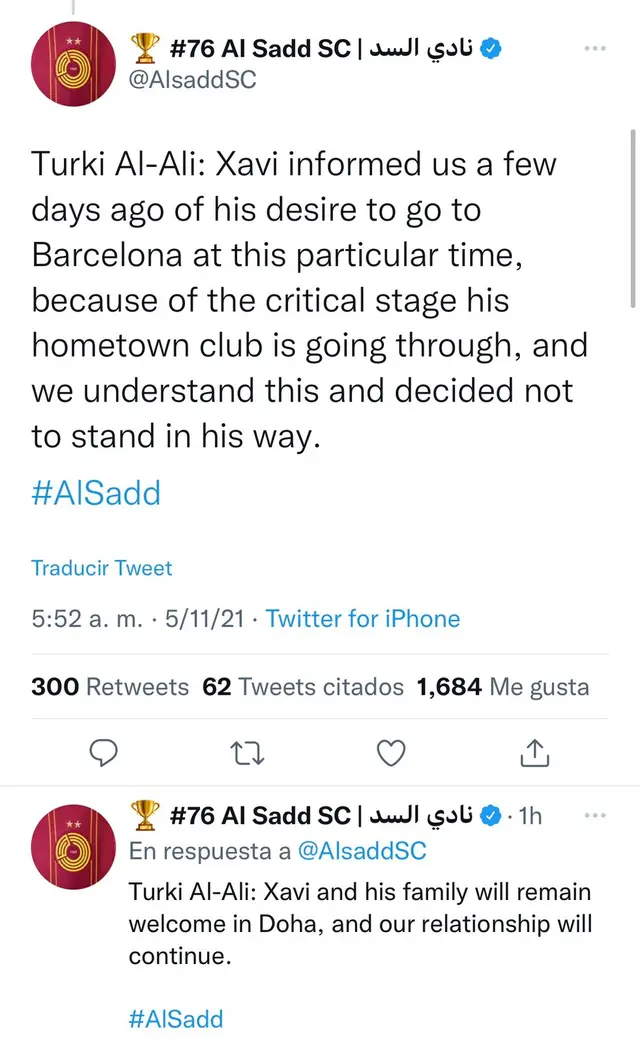
Task: Open Twitter for iPhone source link
Action: pyautogui.click(x=362, y=619)
